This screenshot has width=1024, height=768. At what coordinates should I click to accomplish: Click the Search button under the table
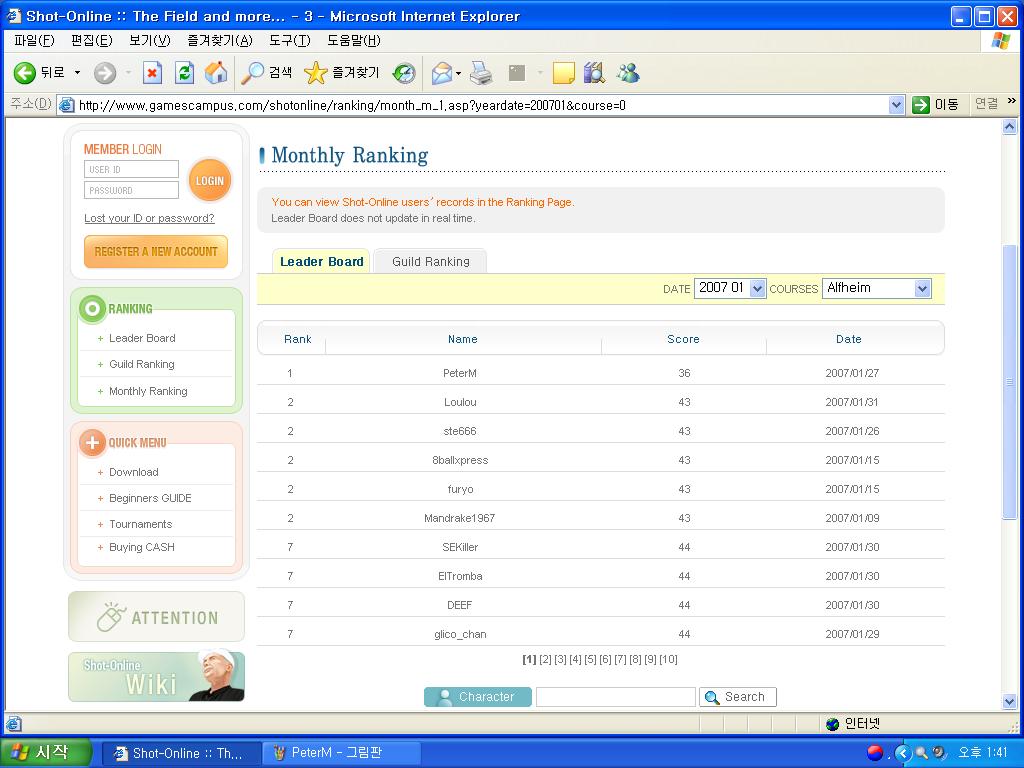point(737,697)
